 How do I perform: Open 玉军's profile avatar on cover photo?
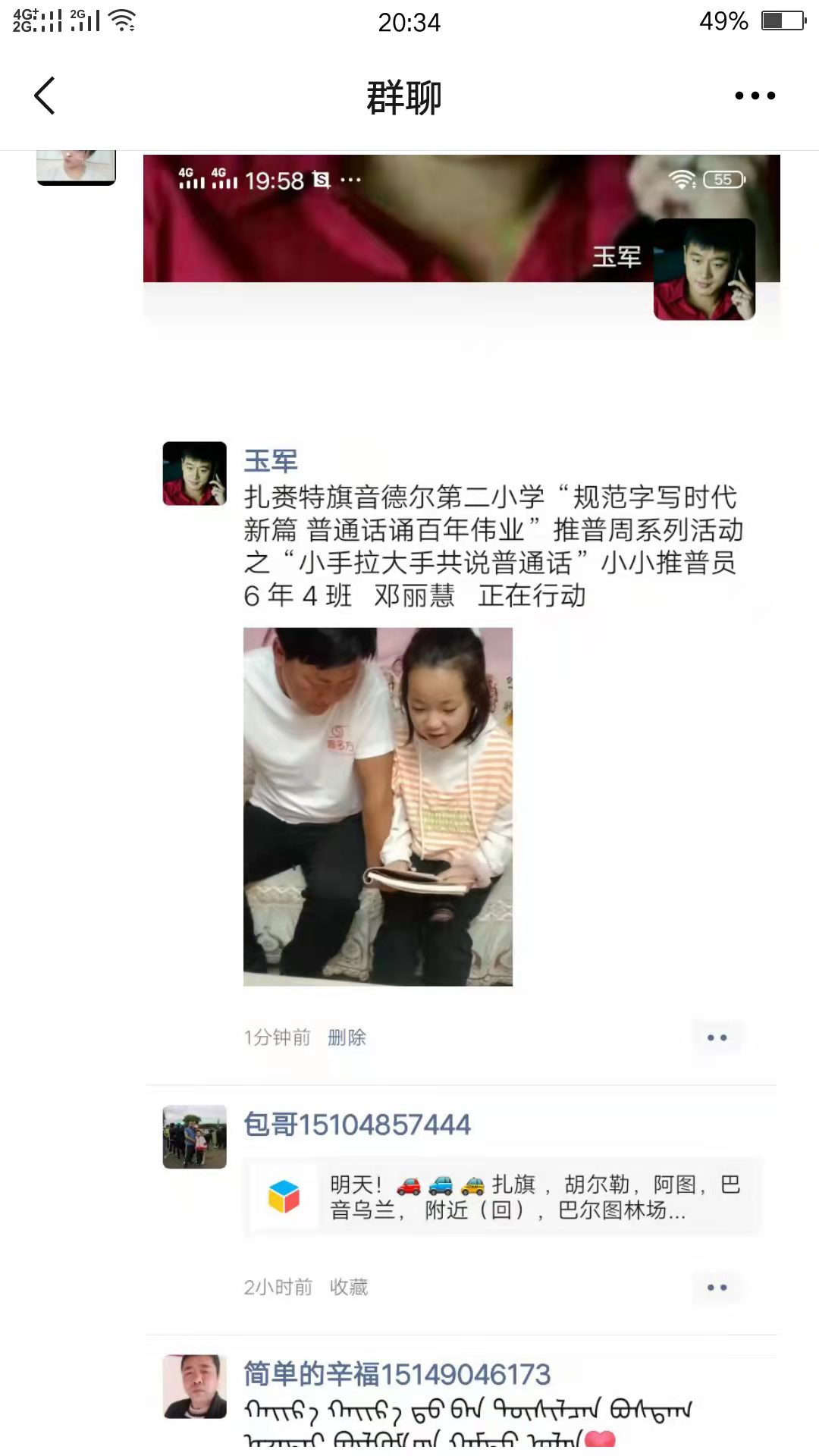coord(704,269)
